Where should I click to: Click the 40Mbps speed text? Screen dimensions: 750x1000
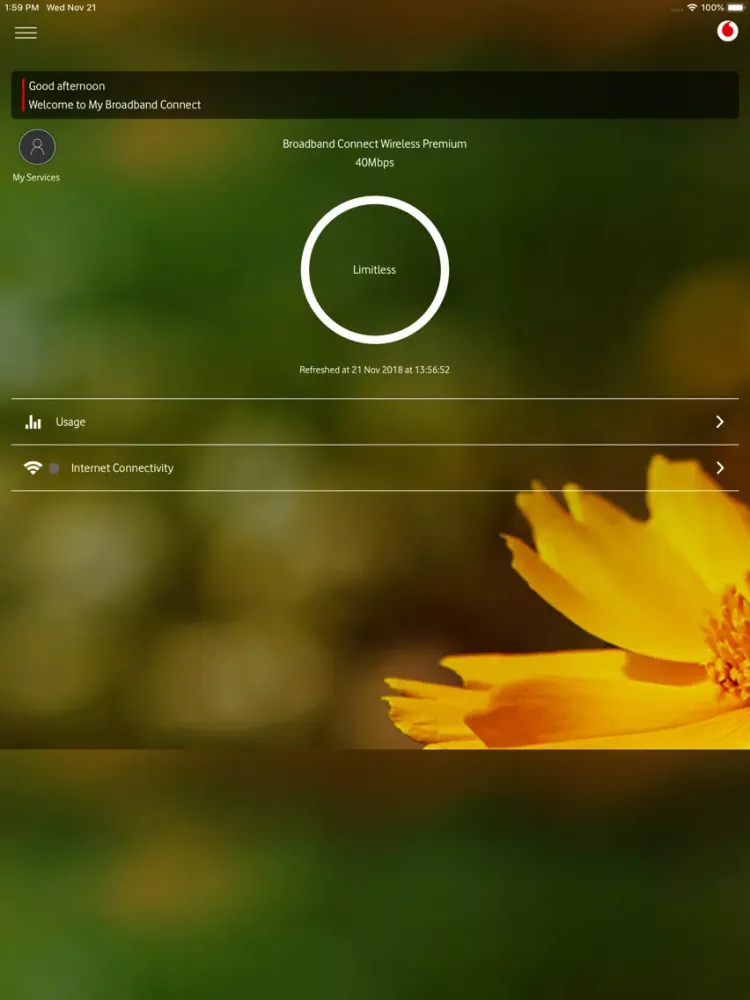tap(374, 163)
